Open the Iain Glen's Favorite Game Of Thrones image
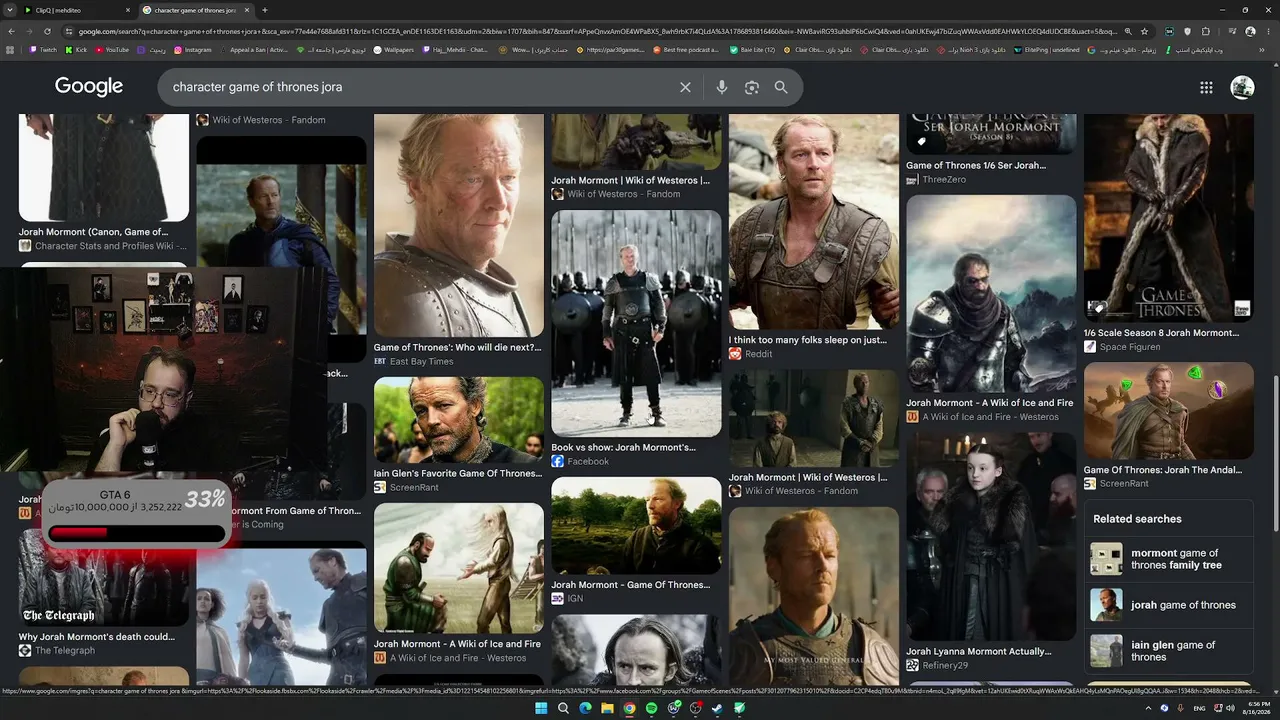 pyautogui.click(x=459, y=420)
